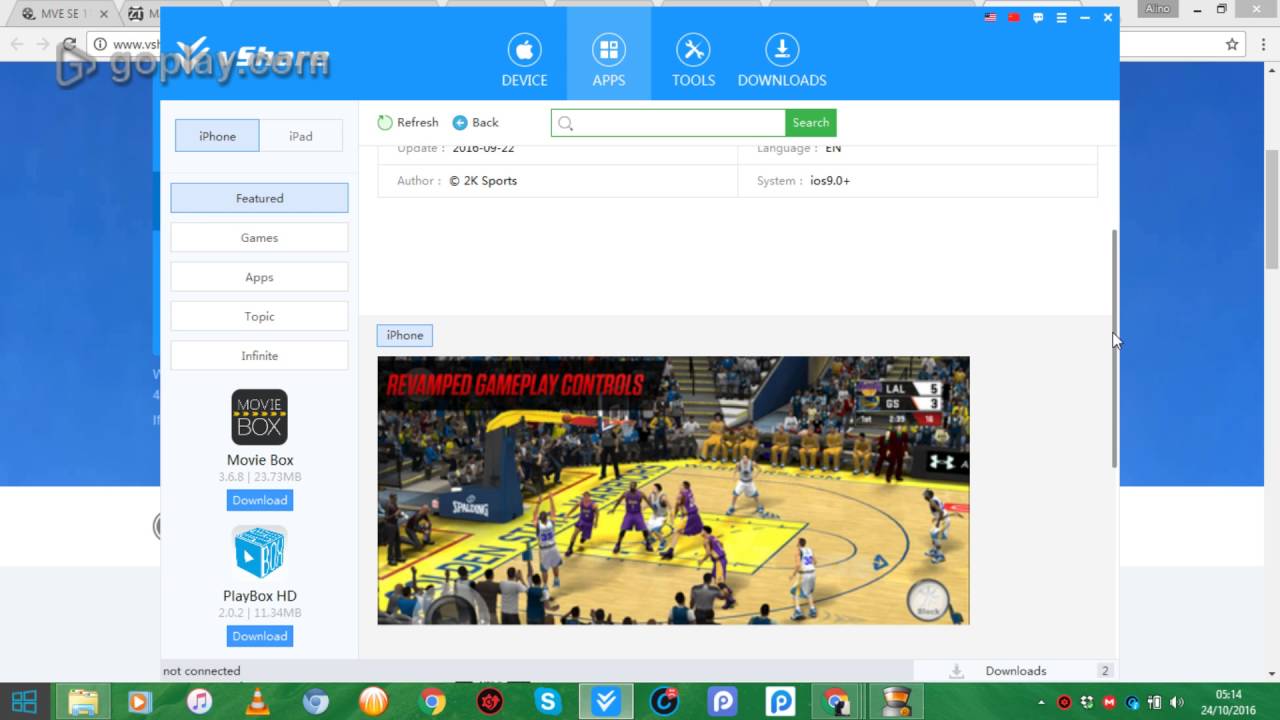This screenshot has height=720, width=1280.
Task: Click the green Search button
Action: point(810,123)
